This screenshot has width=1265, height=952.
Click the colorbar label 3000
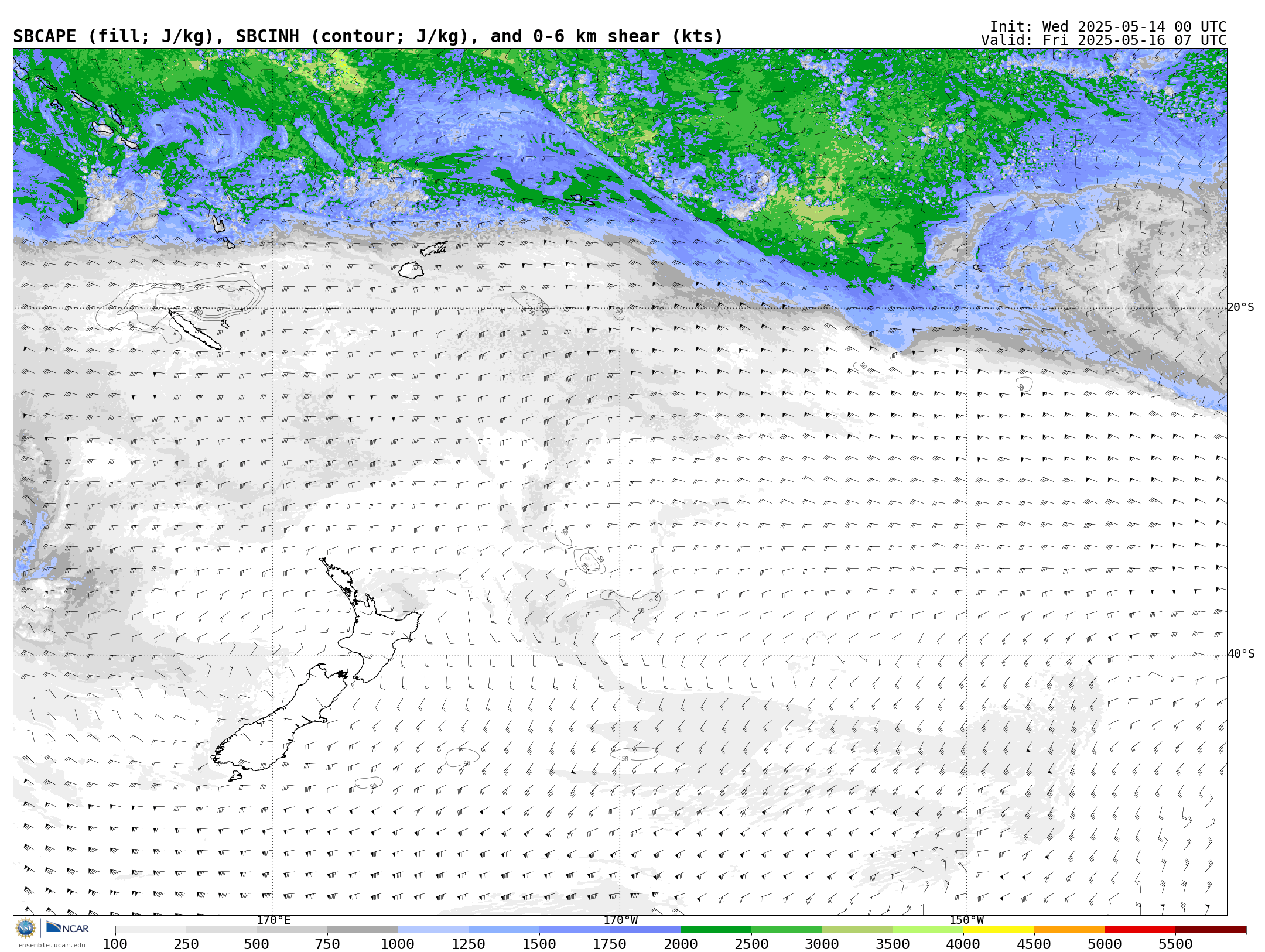click(822, 944)
